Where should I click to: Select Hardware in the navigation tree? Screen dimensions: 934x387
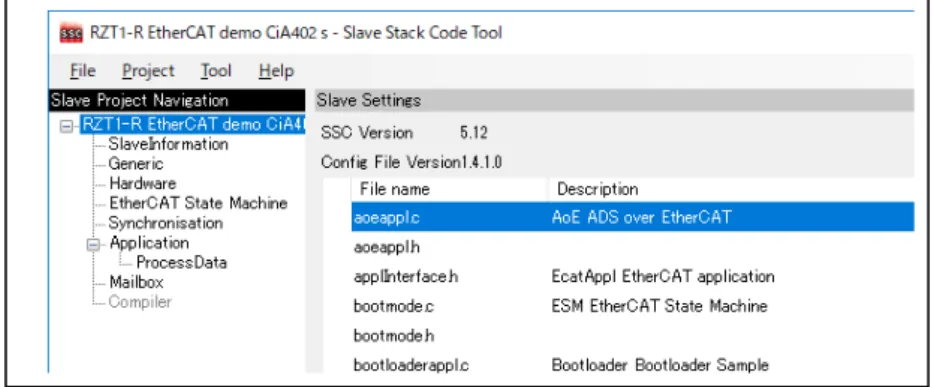point(142,183)
